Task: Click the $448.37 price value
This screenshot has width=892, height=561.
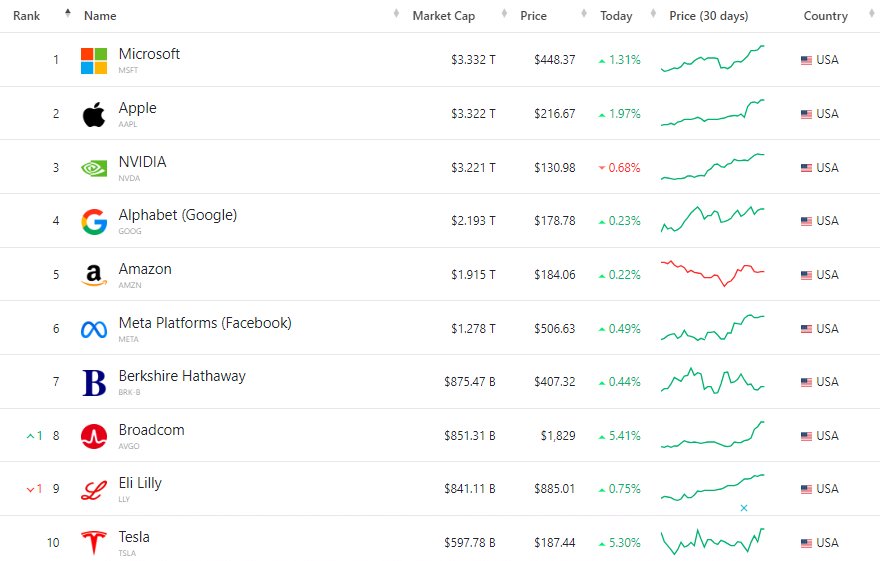Action: point(555,60)
